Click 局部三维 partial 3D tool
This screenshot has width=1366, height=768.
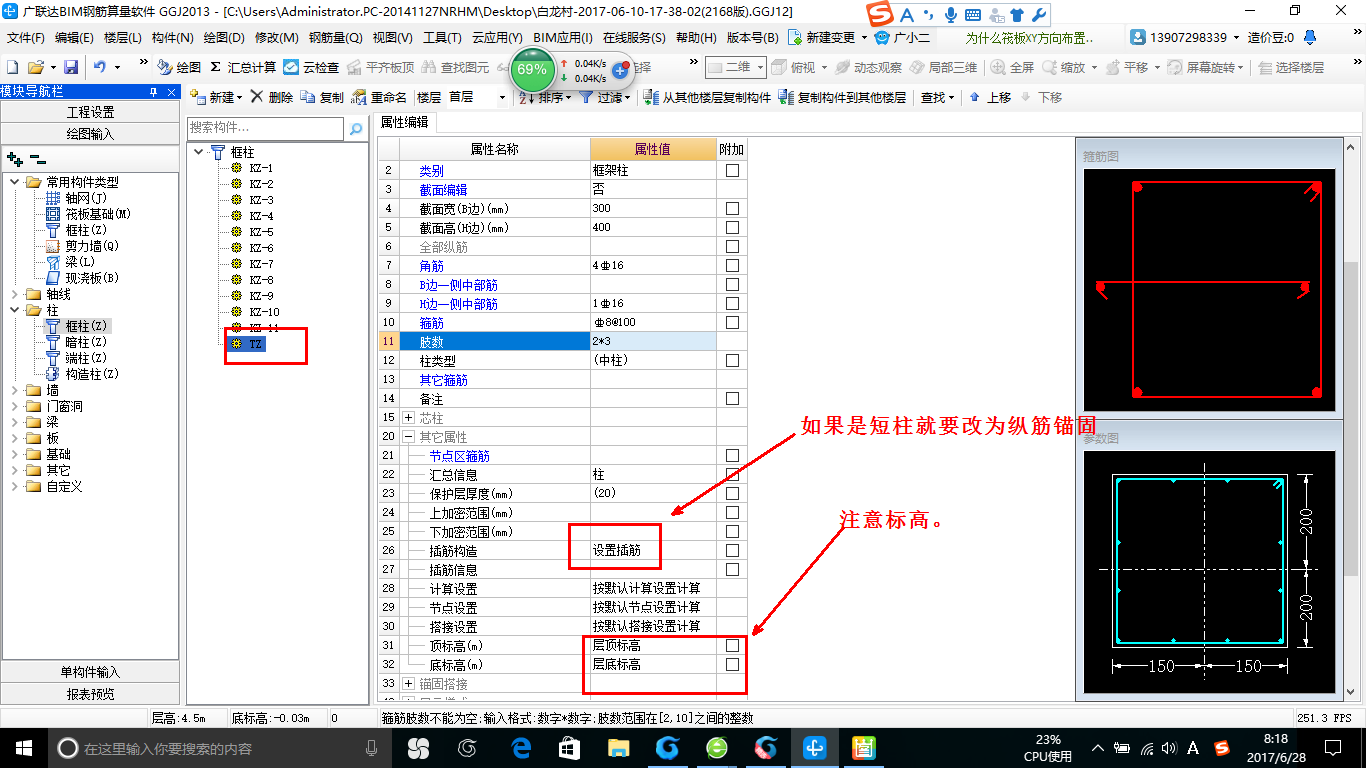[943, 67]
